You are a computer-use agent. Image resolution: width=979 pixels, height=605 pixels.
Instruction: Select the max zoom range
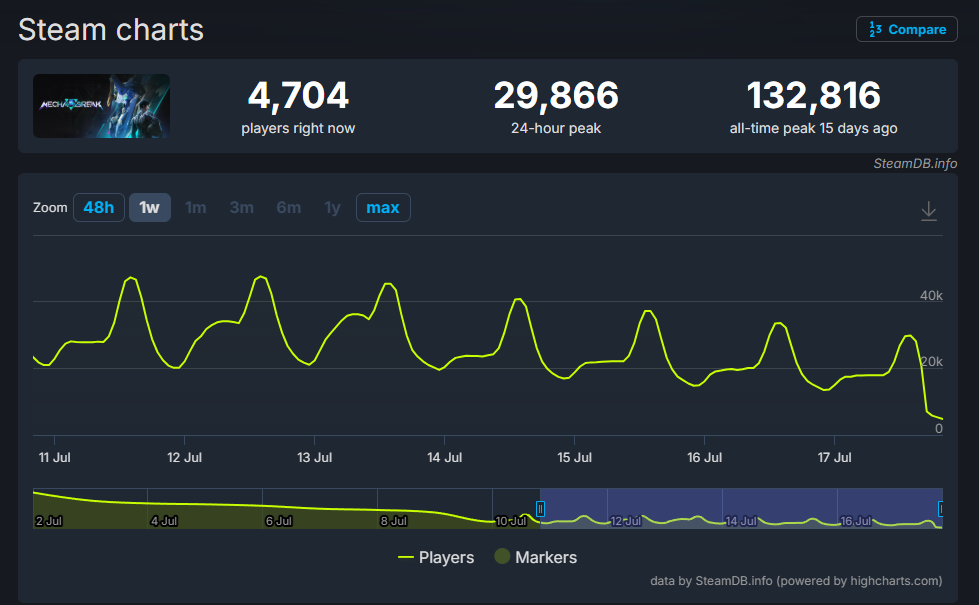coord(383,207)
